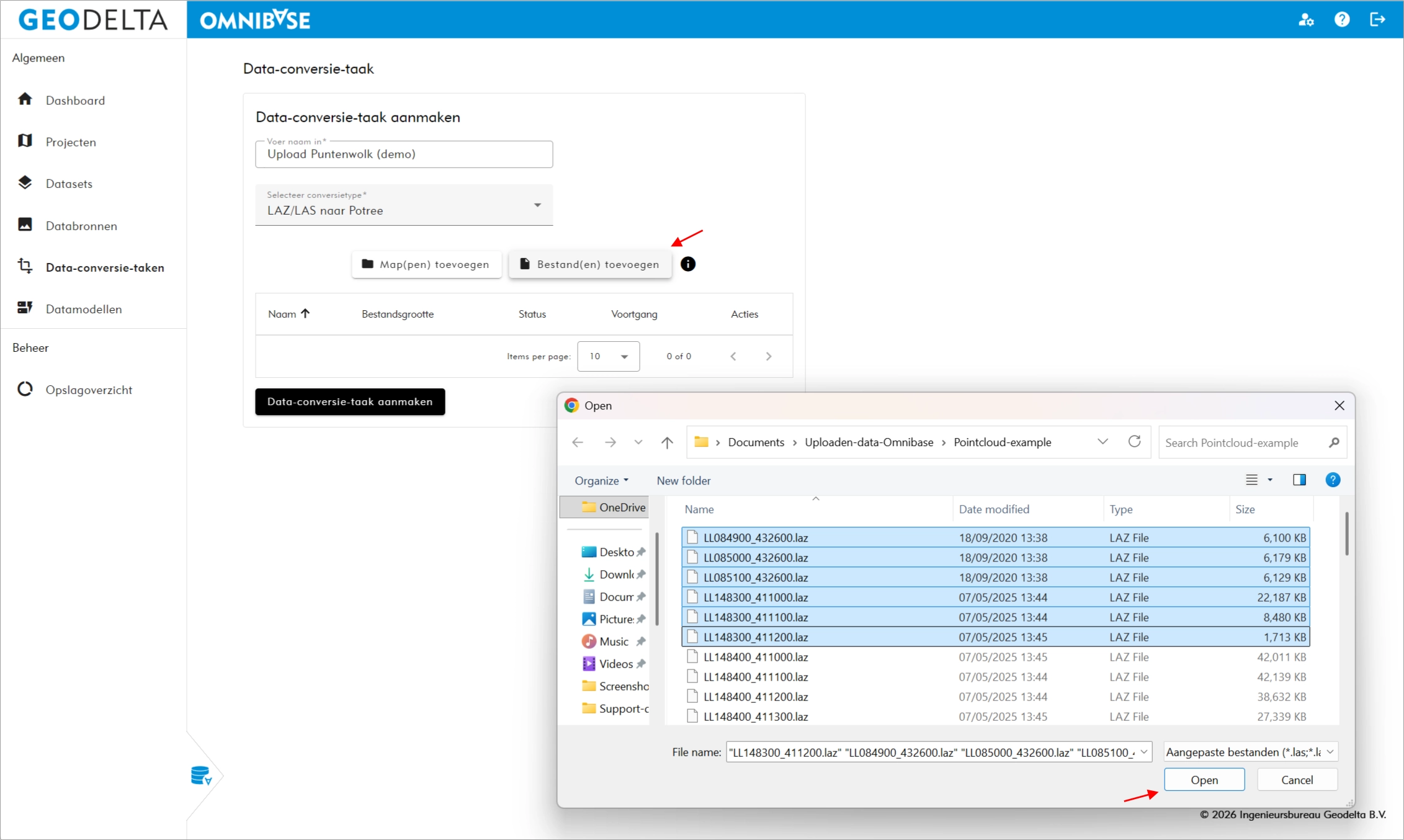1404x840 pixels.
Task: Click the info icon beside Bestand(en) toevoegen
Action: 687,264
